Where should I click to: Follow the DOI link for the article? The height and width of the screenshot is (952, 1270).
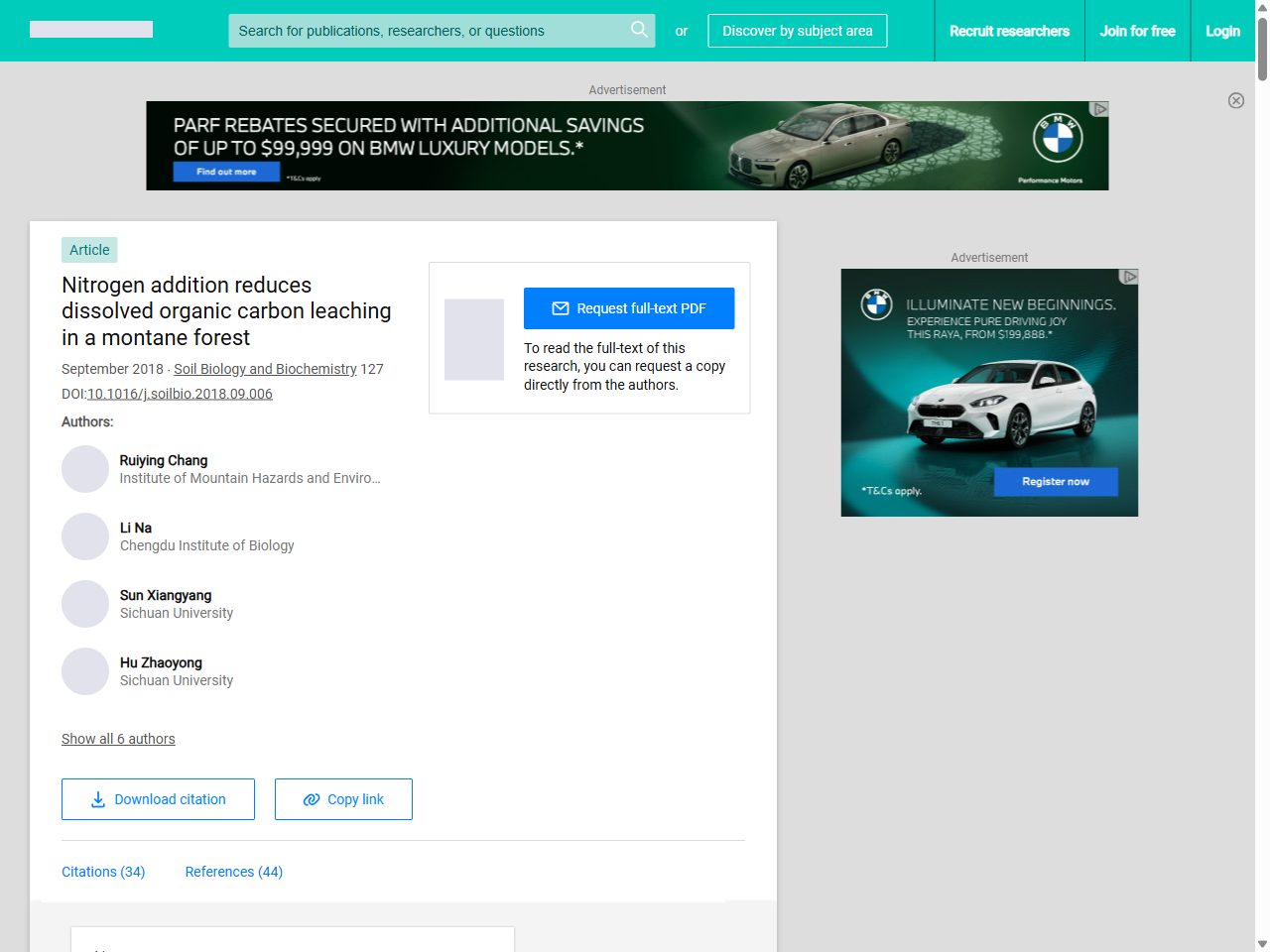pos(179,394)
